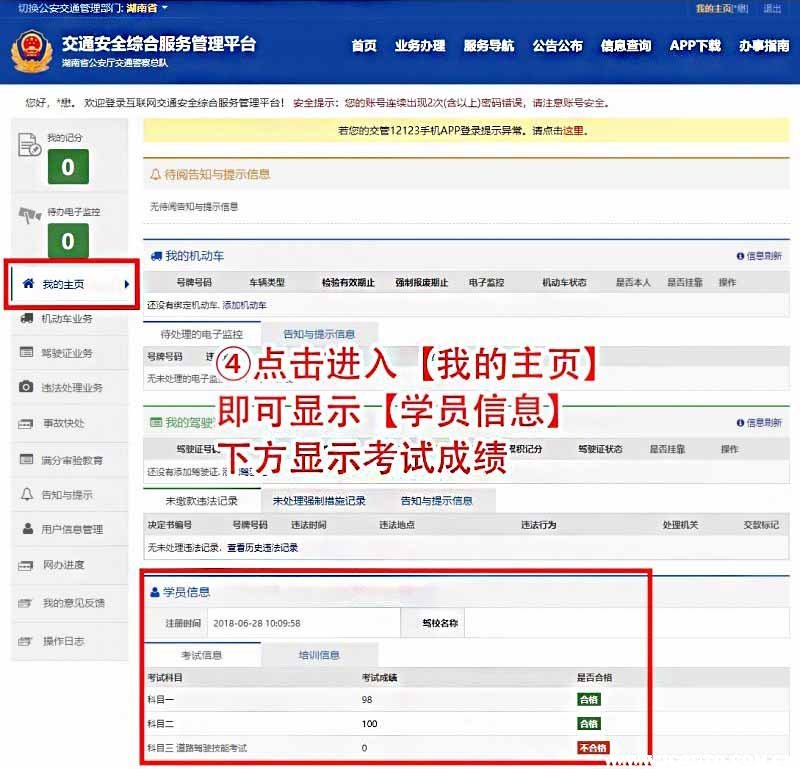This screenshot has width=800, height=769.
Task: Click 信息刷新 in 我的机动车 panel
Action: (759, 256)
